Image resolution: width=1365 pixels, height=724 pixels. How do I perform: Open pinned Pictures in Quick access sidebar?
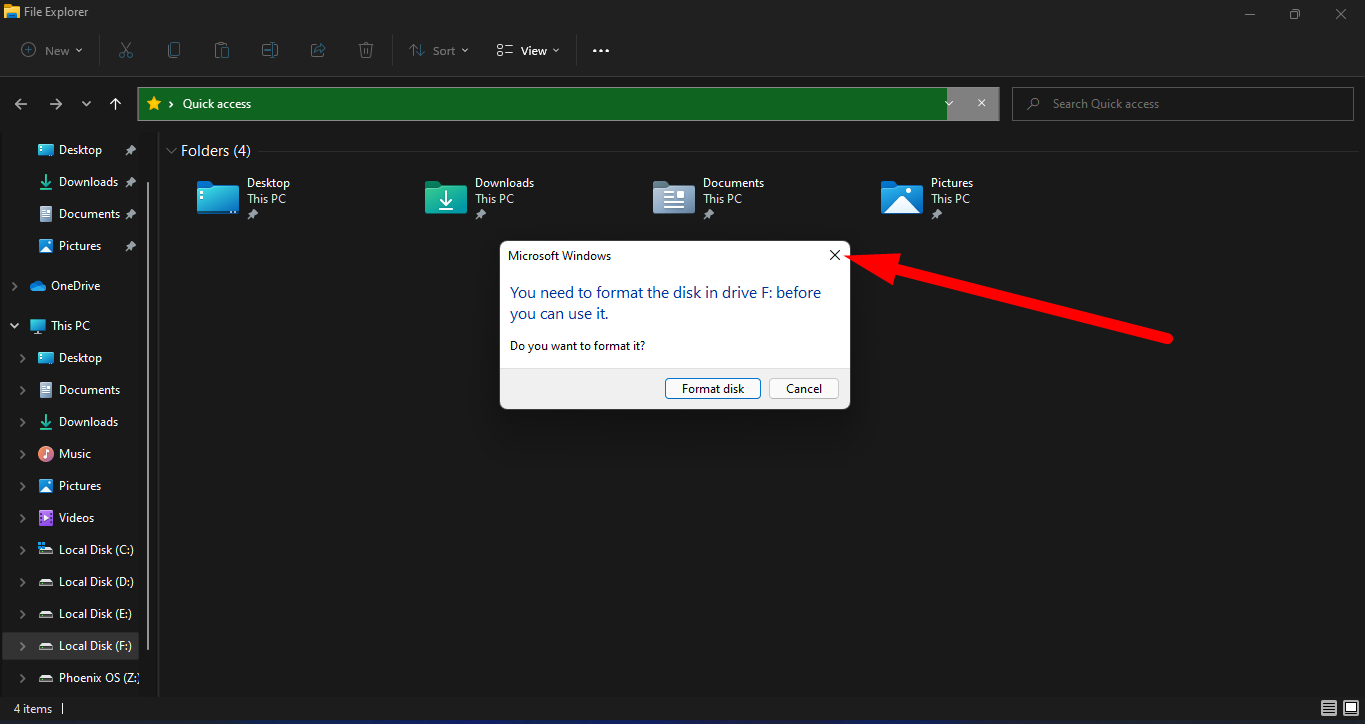pos(80,246)
